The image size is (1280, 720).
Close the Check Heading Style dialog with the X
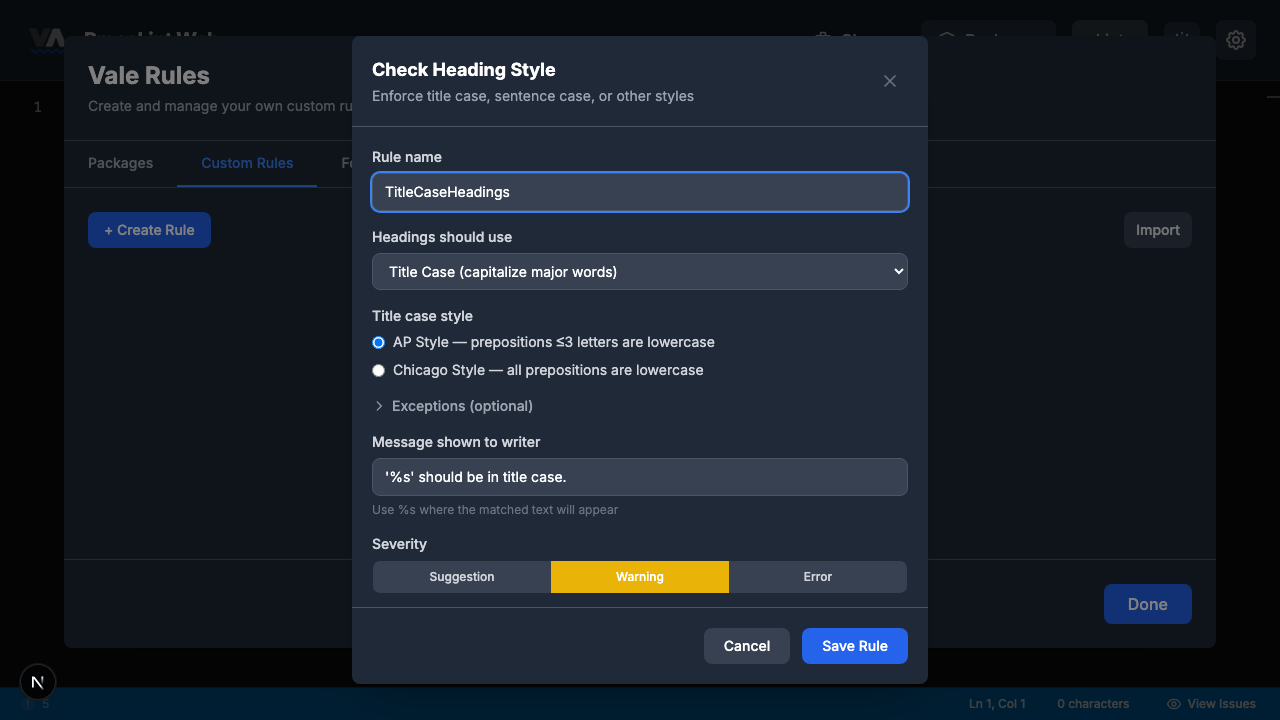click(889, 81)
